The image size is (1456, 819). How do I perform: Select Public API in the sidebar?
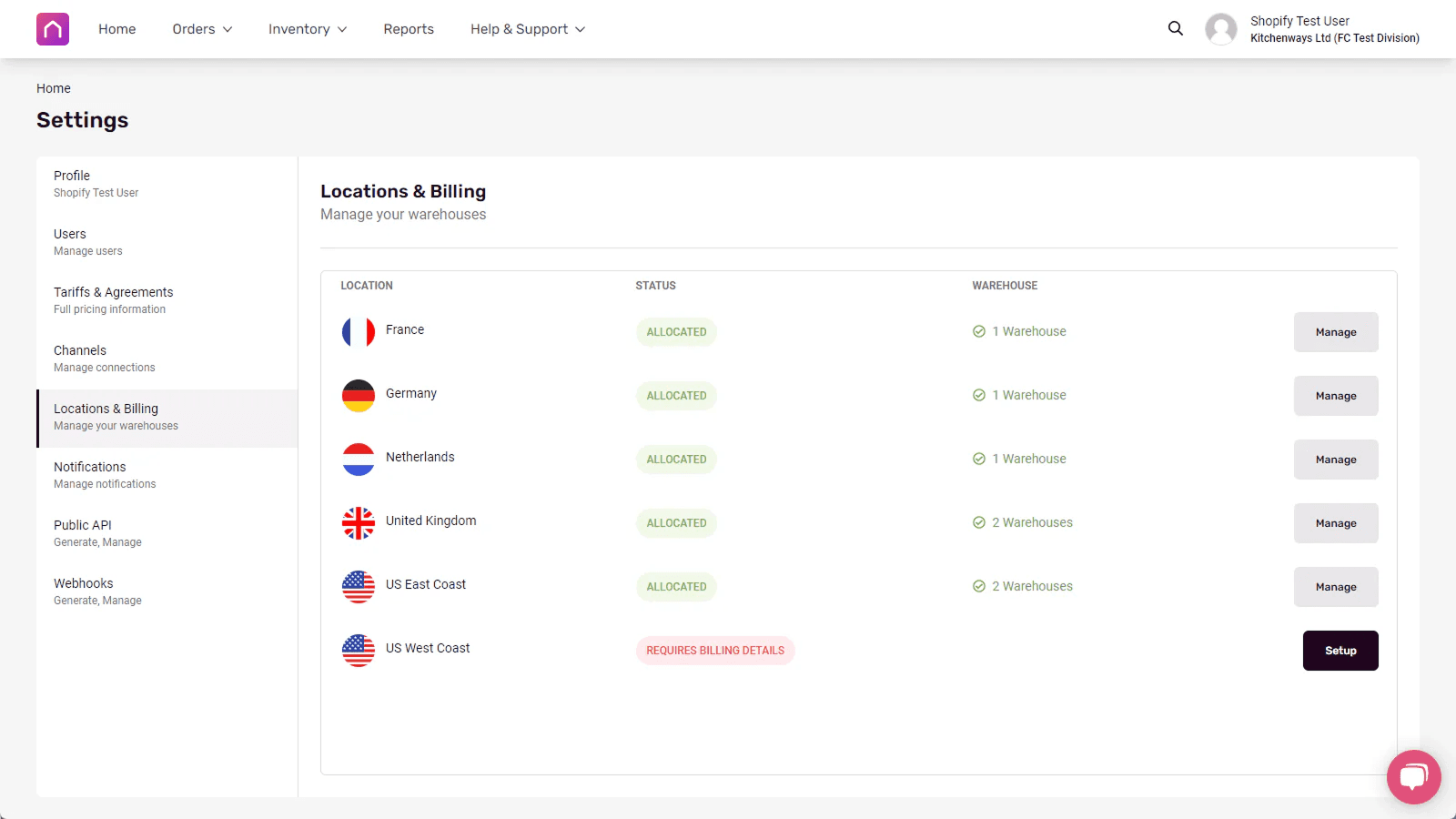pyautogui.click(x=82, y=525)
